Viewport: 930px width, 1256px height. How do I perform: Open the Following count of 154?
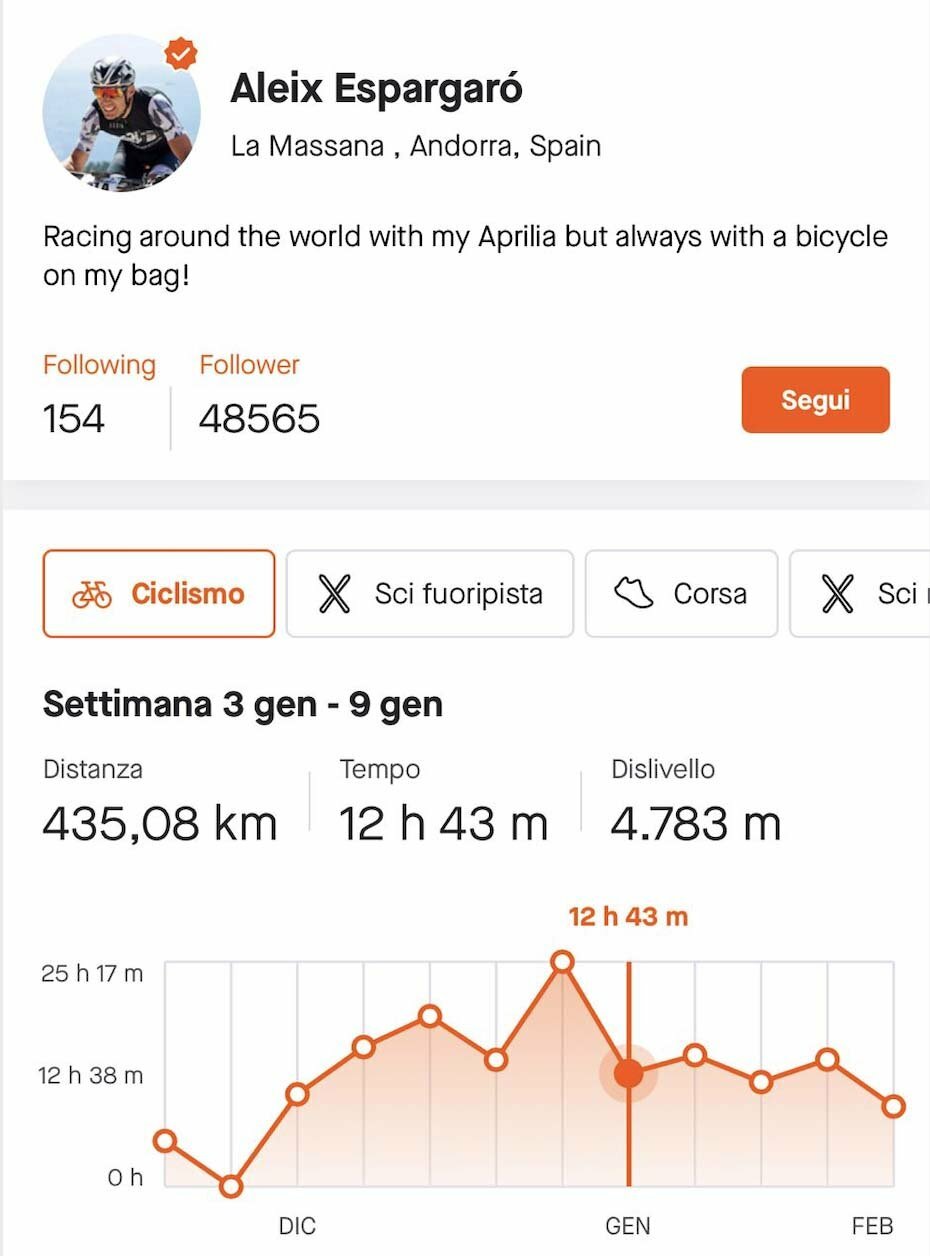74,418
